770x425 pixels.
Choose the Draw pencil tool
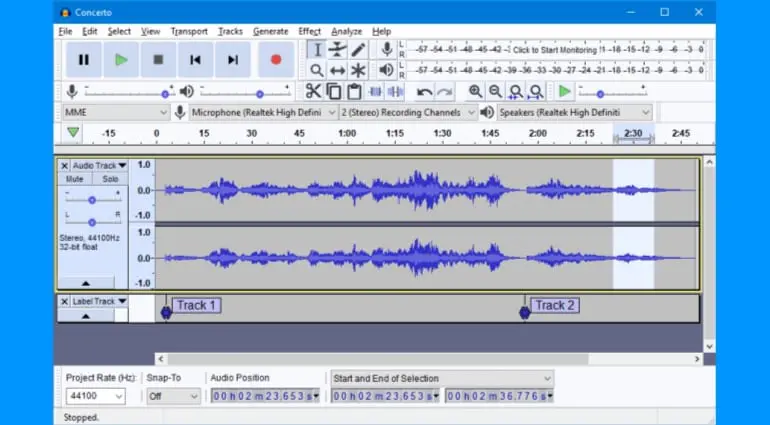click(358, 49)
